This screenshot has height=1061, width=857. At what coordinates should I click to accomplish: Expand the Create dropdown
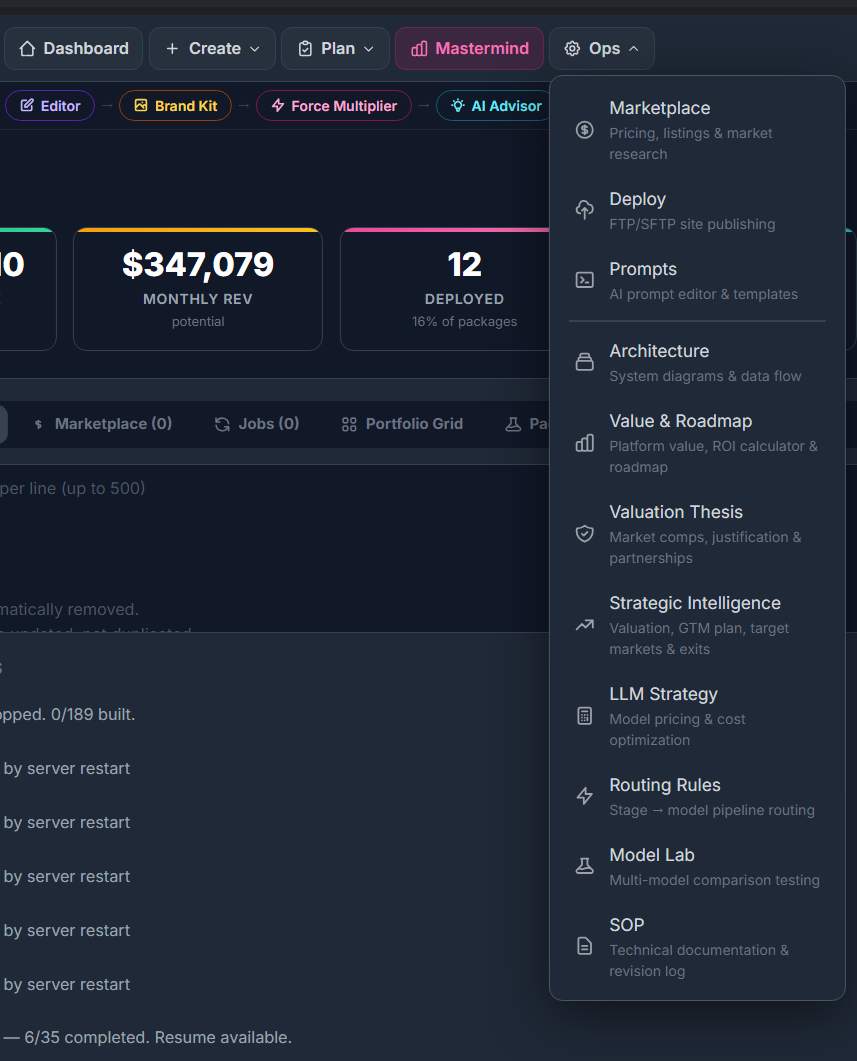(212, 48)
